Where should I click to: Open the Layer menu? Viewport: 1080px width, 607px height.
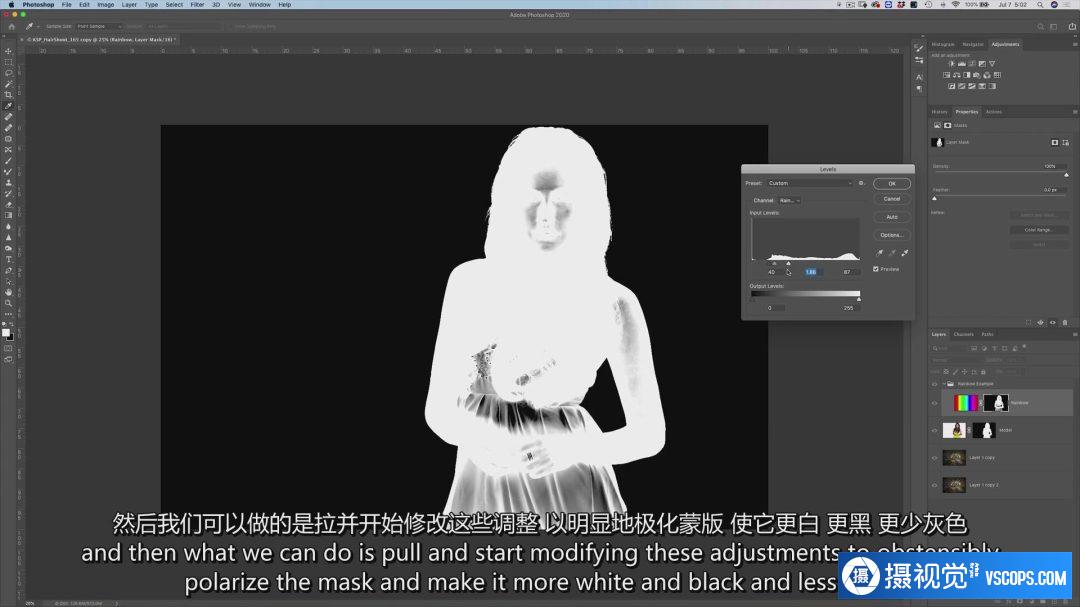coord(129,5)
